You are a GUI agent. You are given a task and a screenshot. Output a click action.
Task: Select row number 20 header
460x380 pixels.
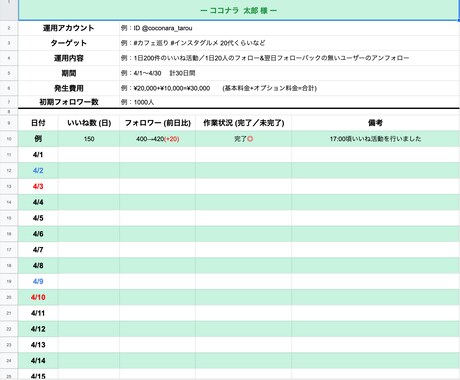point(9,297)
